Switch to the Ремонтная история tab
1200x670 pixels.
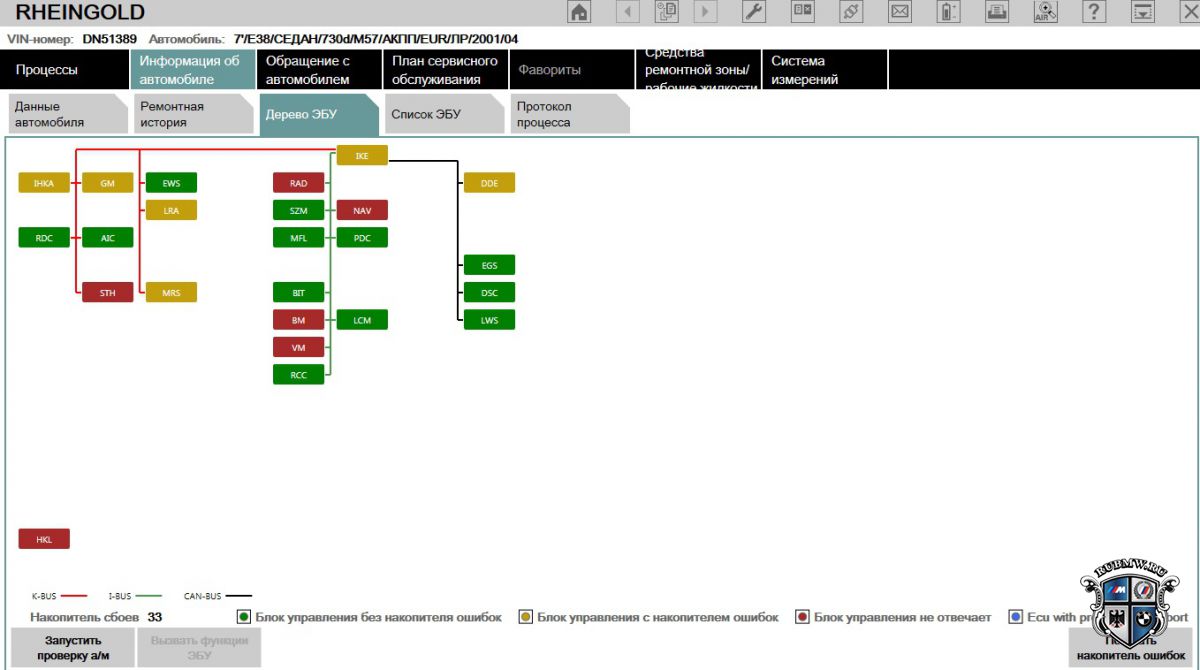pyautogui.click(x=193, y=114)
